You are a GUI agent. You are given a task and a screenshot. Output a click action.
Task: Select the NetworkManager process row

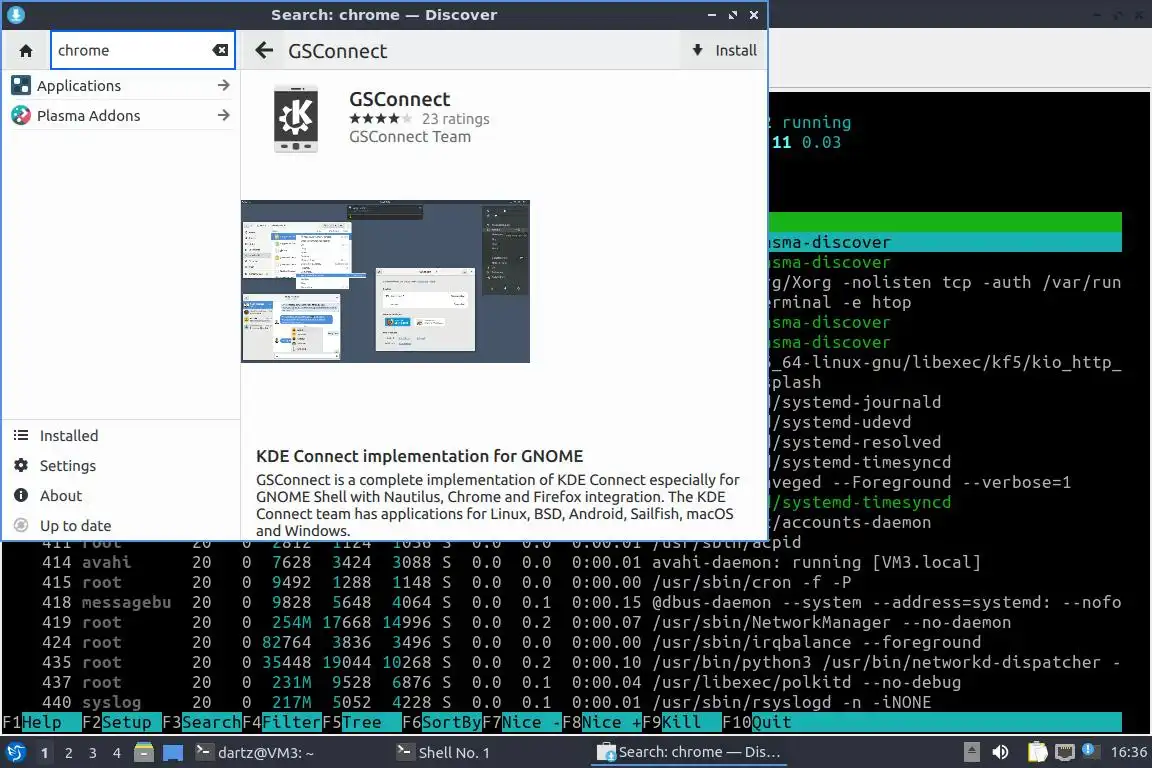coord(561,622)
